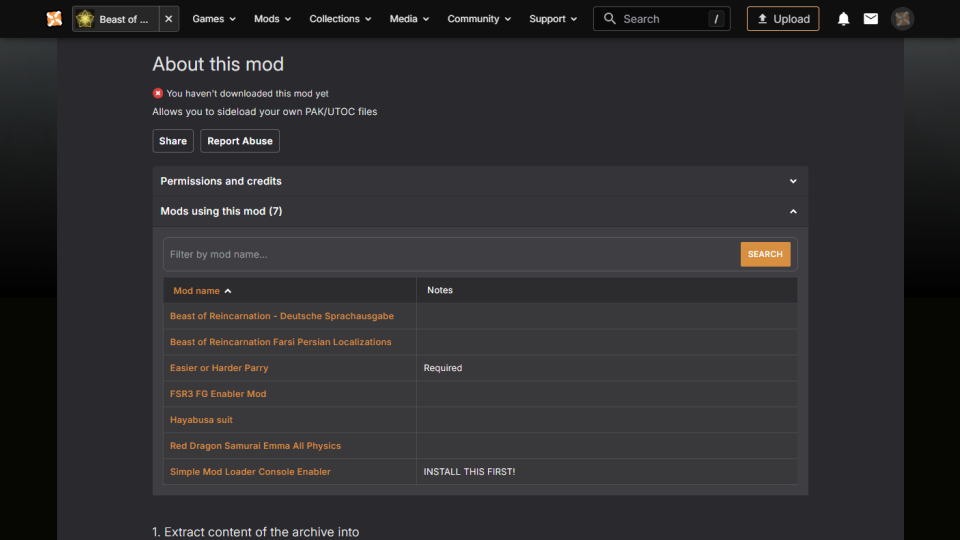Open the user profile avatar
This screenshot has height=540, width=960.
(902, 19)
